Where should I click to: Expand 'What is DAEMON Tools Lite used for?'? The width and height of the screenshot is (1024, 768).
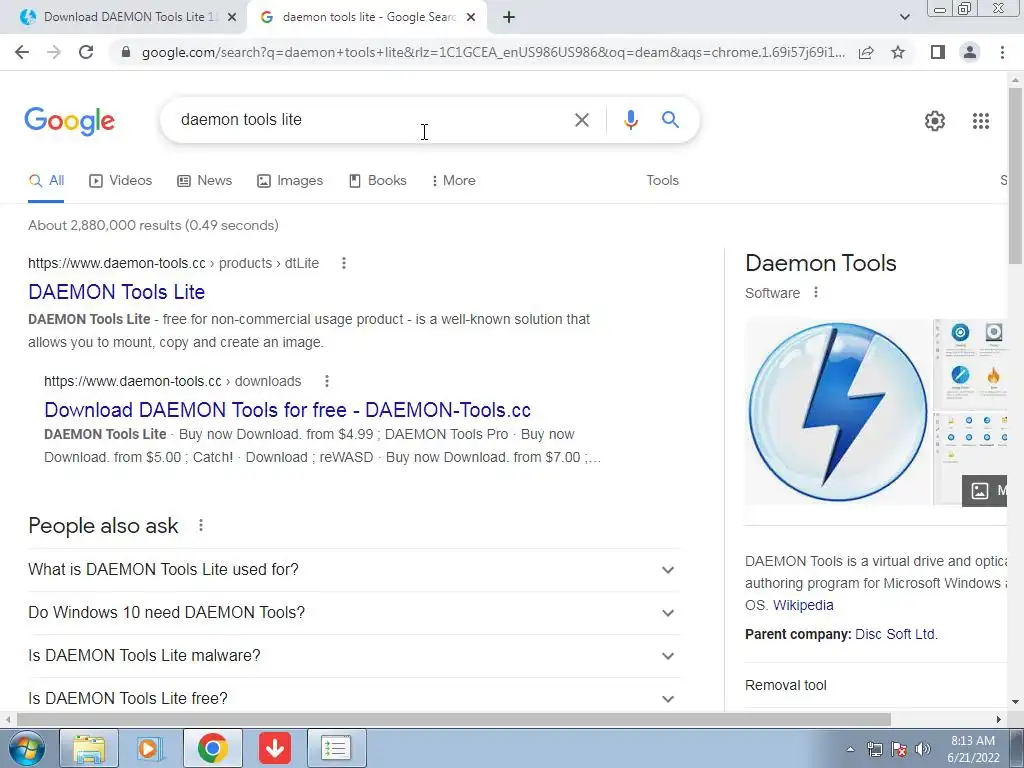click(x=354, y=569)
